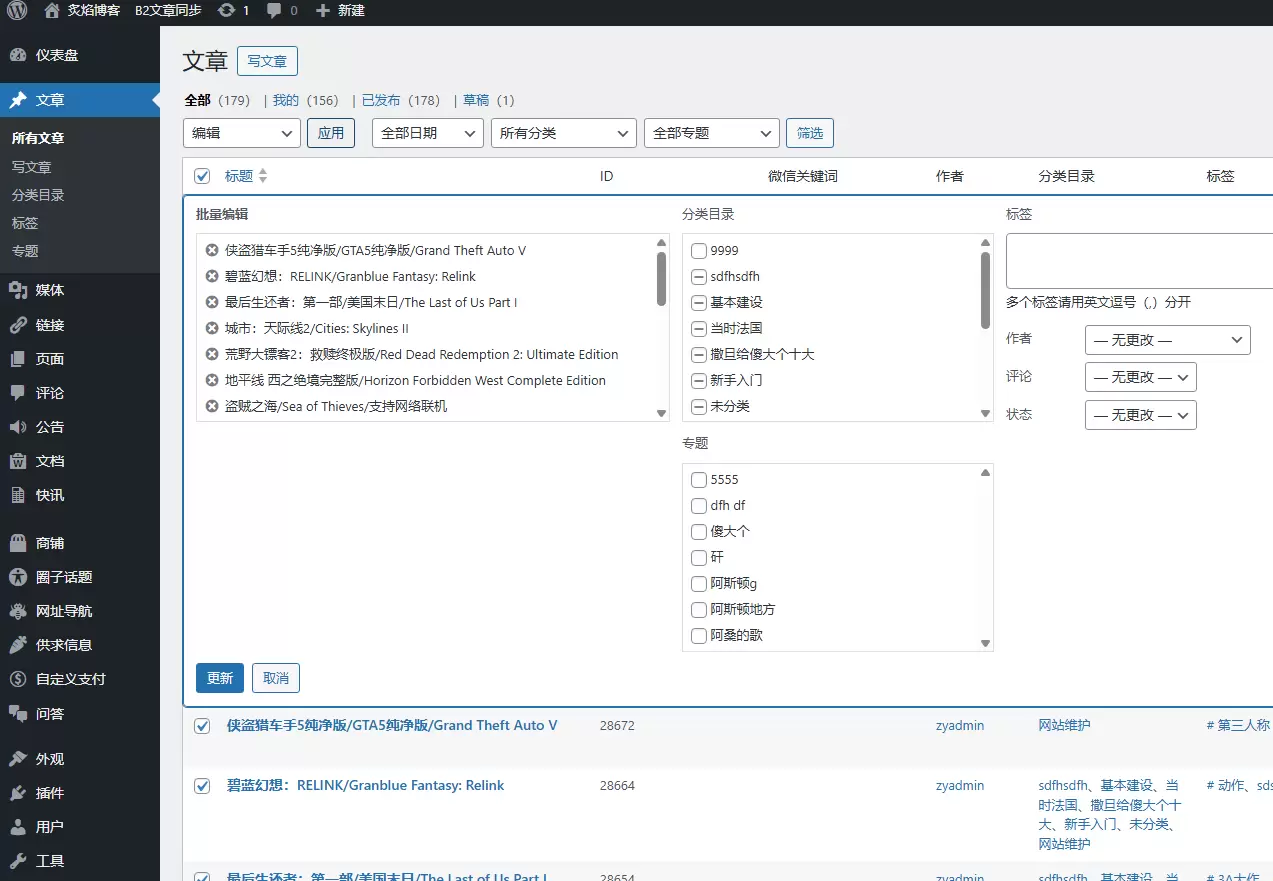
Task: Remove 盗贼之海 from bulk edit list
Action: point(212,406)
